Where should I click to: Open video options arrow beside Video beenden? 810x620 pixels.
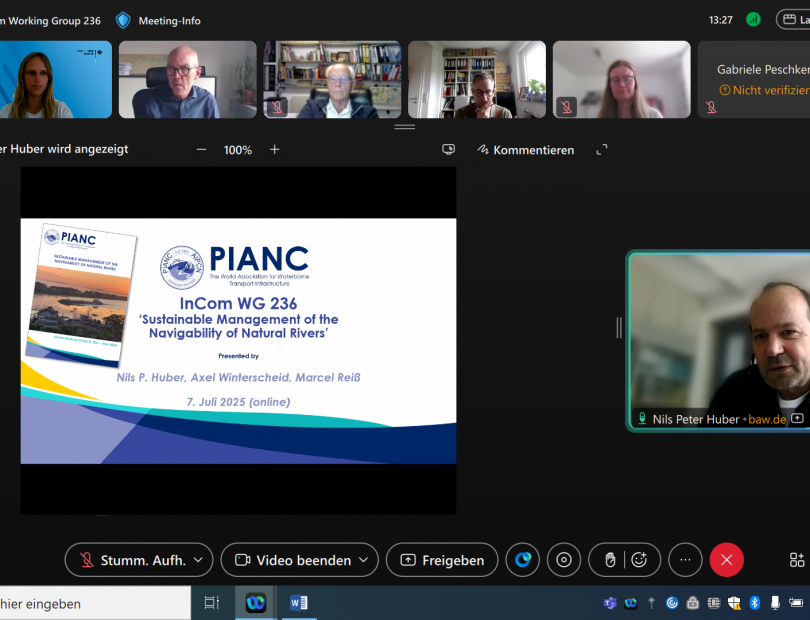[364, 560]
